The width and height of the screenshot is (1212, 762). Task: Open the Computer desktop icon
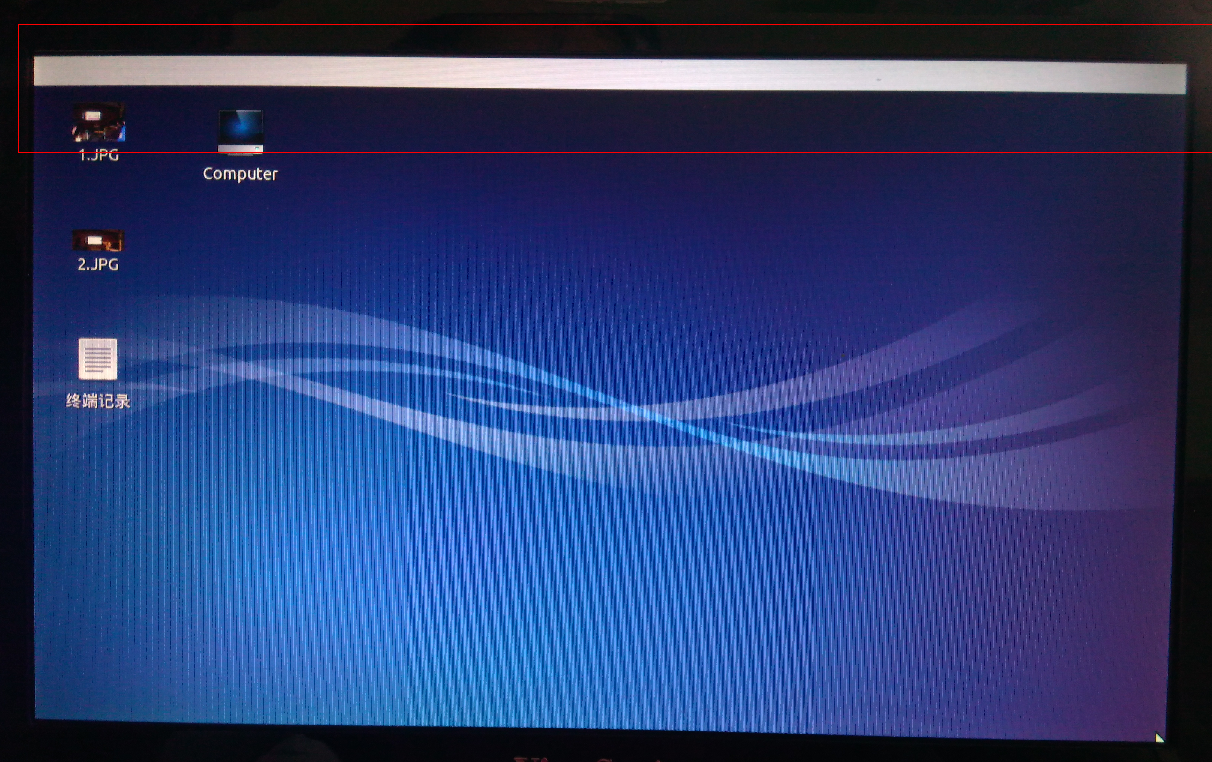tap(240, 133)
